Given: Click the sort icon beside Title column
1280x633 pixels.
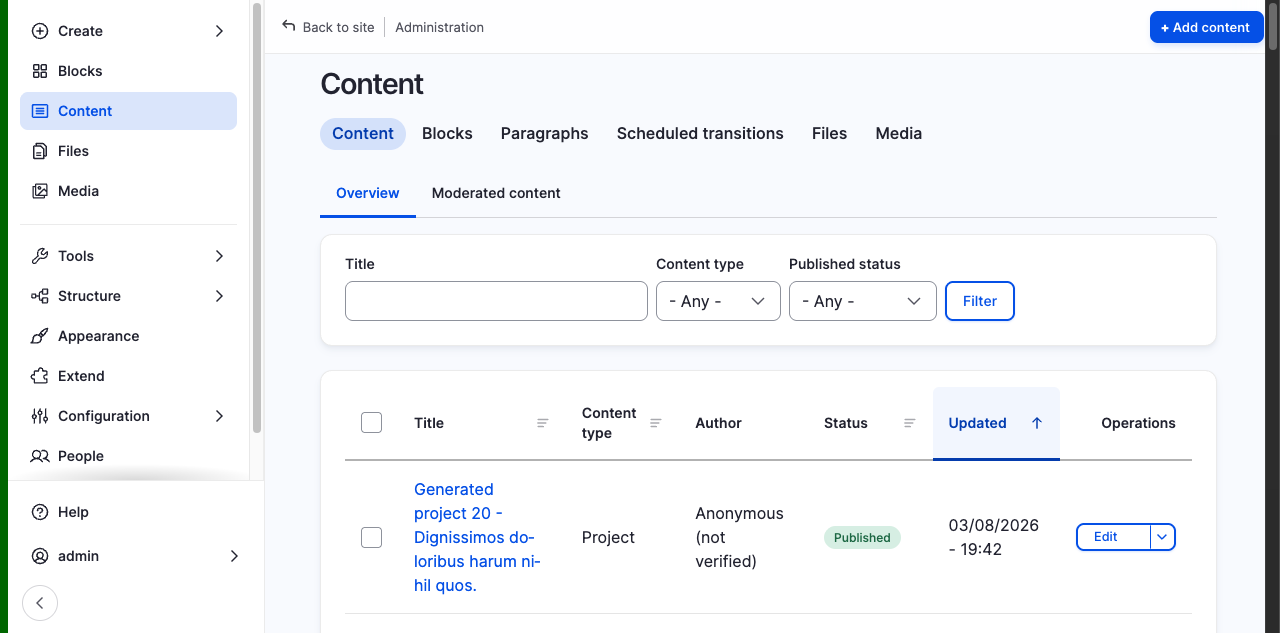Looking at the screenshot, I should (543, 423).
